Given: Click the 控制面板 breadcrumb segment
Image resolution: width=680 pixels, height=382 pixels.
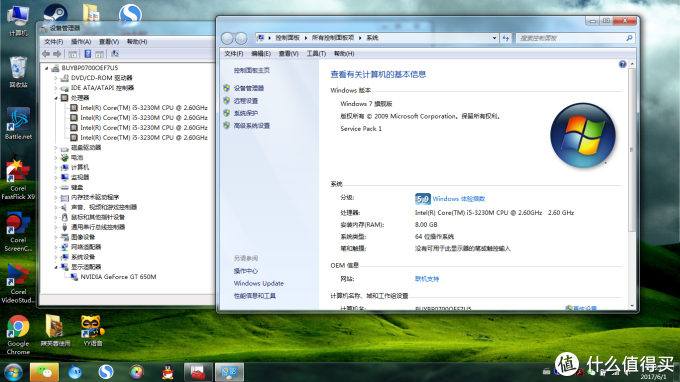Looking at the screenshot, I should tap(288, 38).
